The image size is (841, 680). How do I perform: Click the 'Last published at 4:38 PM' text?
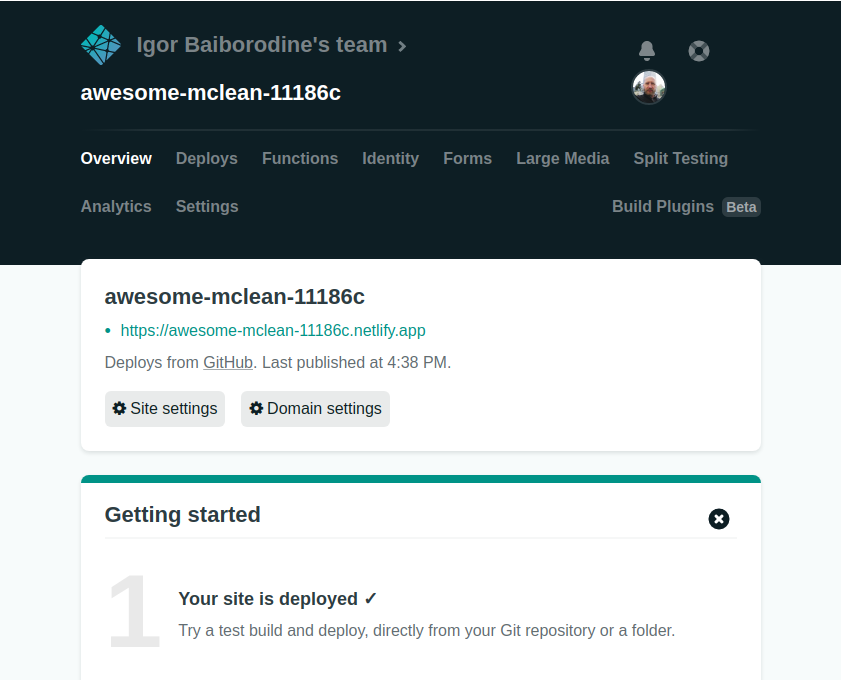pyautogui.click(x=357, y=363)
